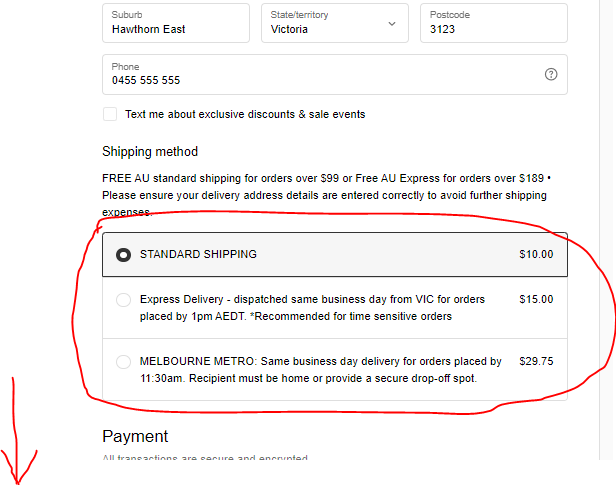Screen dimensions: 616x485
Task: Click into the Suburb field with Hawthorn East
Action: 176,23
